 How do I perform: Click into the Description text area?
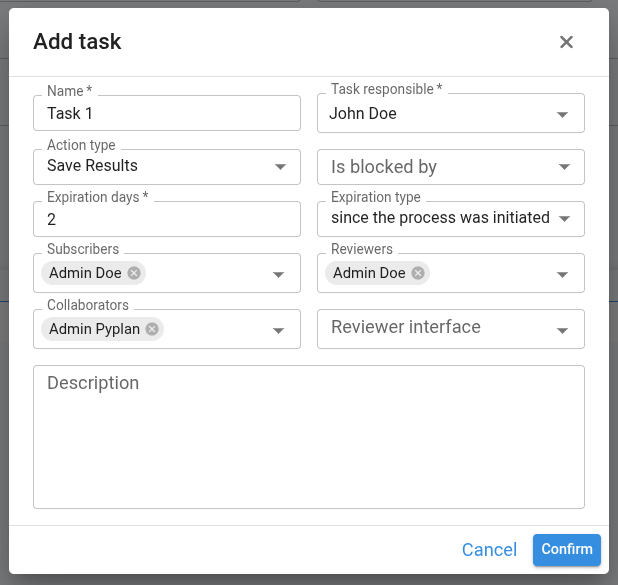click(x=308, y=440)
